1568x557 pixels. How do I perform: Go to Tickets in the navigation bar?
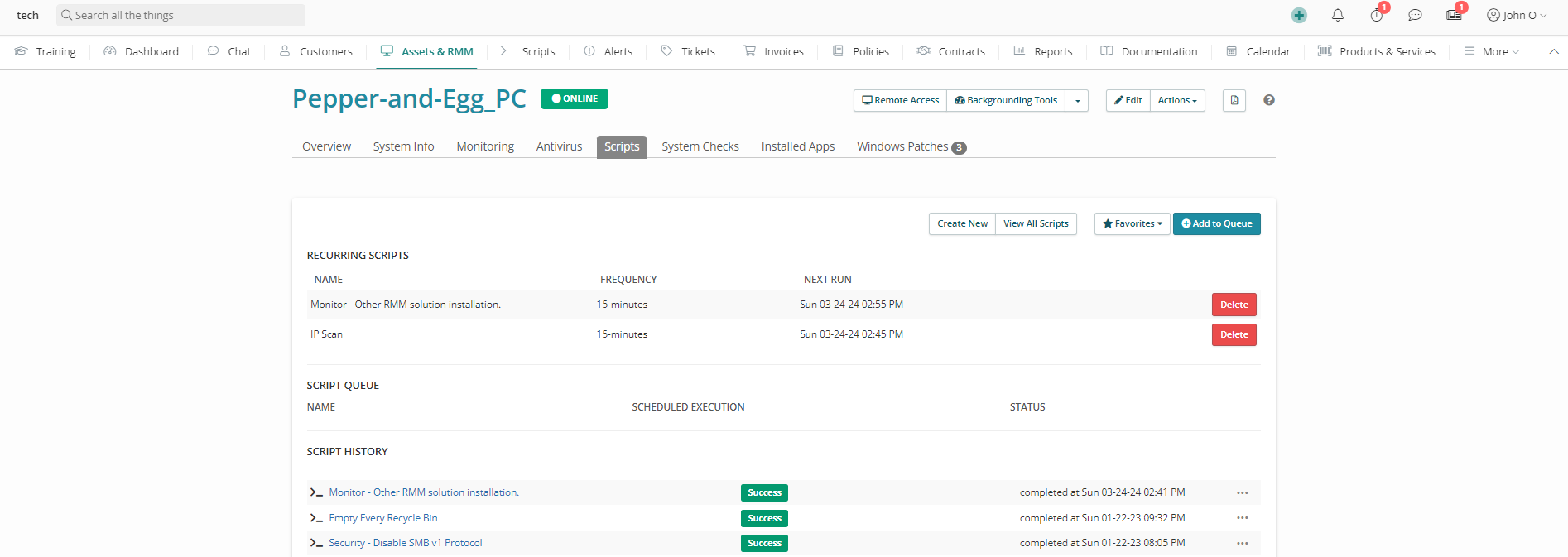(x=697, y=51)
